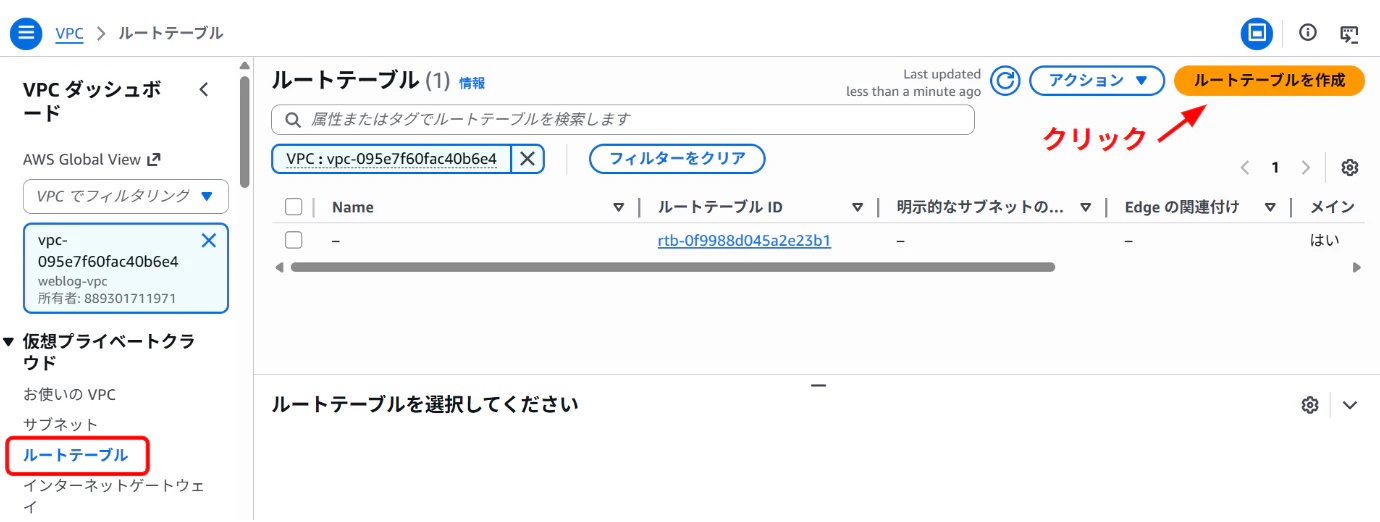Viewport: 1380px width, 522px height.
Task: Click the table horizontal scrollbar
Action: tap(672, 267)
